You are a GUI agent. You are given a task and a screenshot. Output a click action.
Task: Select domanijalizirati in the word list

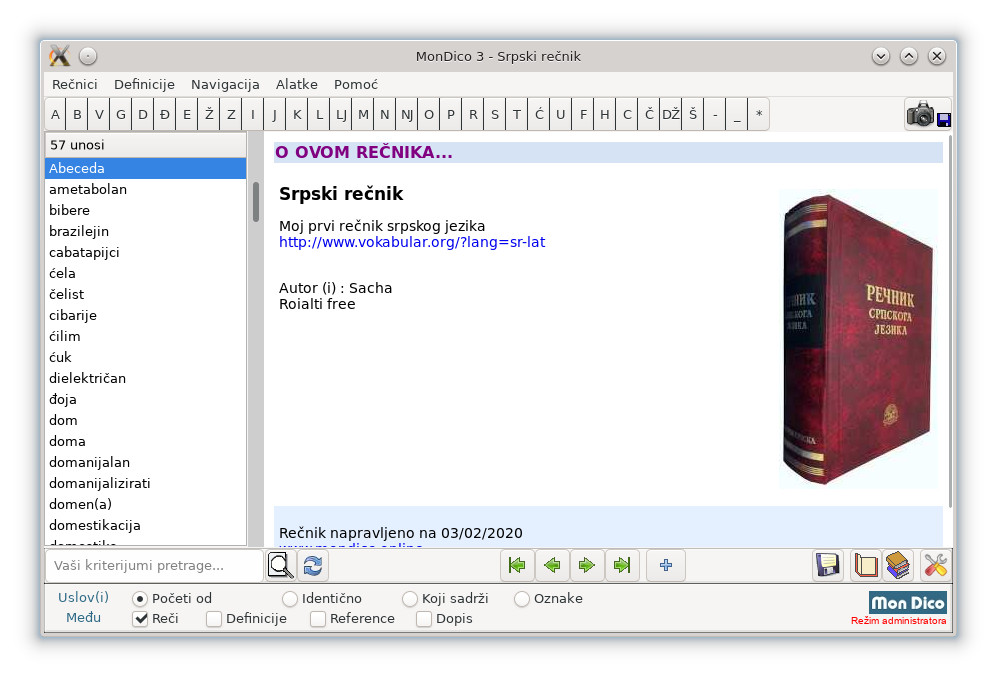tap(146, 483)
